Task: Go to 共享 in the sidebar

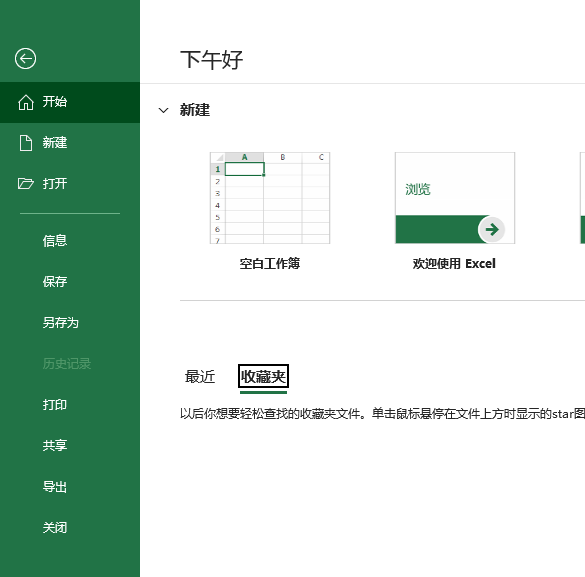Action: (55, 446)
